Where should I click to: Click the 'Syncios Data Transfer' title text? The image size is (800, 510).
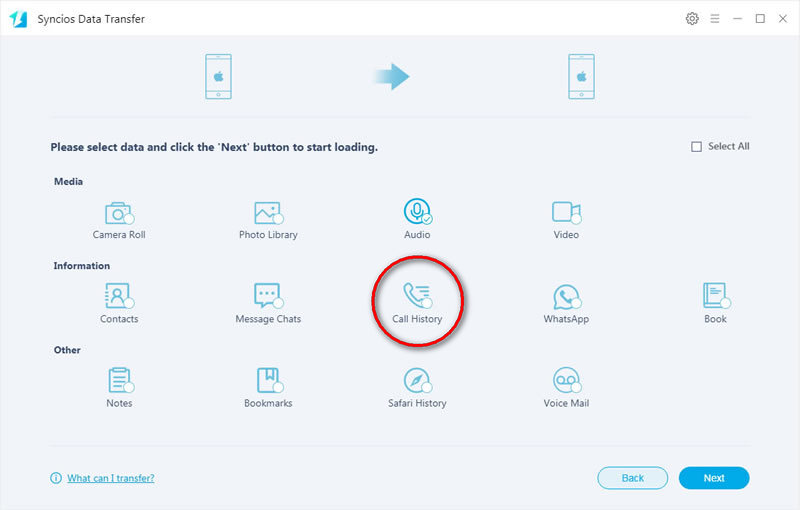click(x=91, y=19)
